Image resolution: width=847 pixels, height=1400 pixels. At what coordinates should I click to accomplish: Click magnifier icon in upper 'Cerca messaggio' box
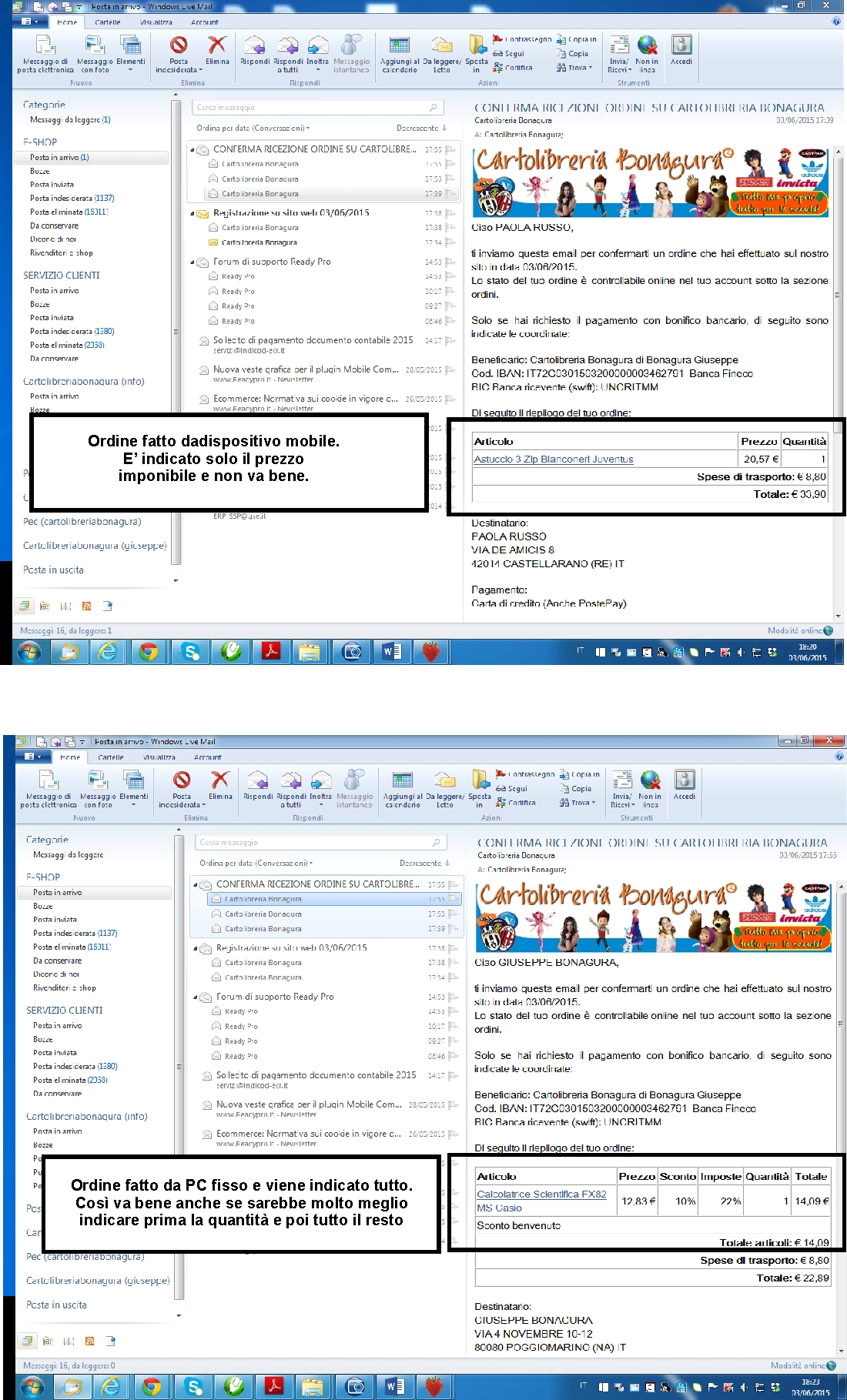434,108
